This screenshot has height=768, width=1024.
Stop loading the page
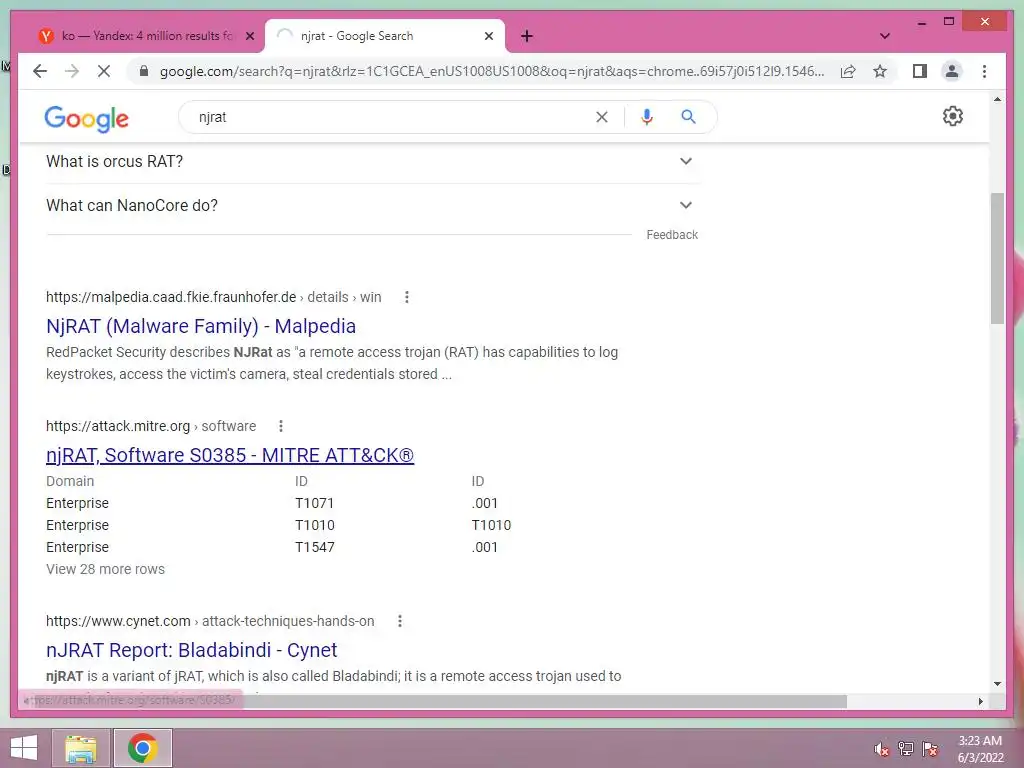click(x=104, y=71)
